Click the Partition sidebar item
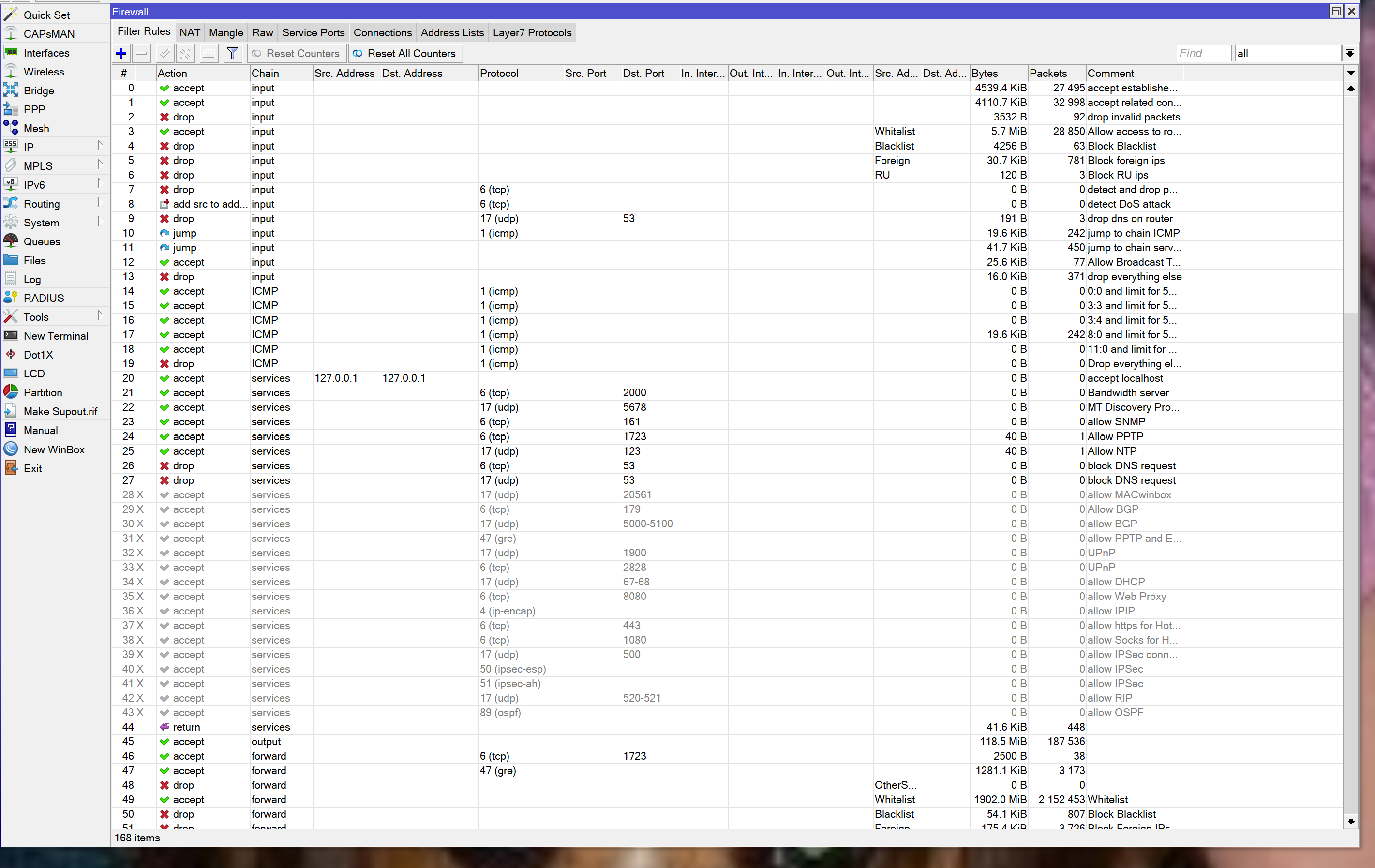1375x868 pixels. tap(42, 392)
